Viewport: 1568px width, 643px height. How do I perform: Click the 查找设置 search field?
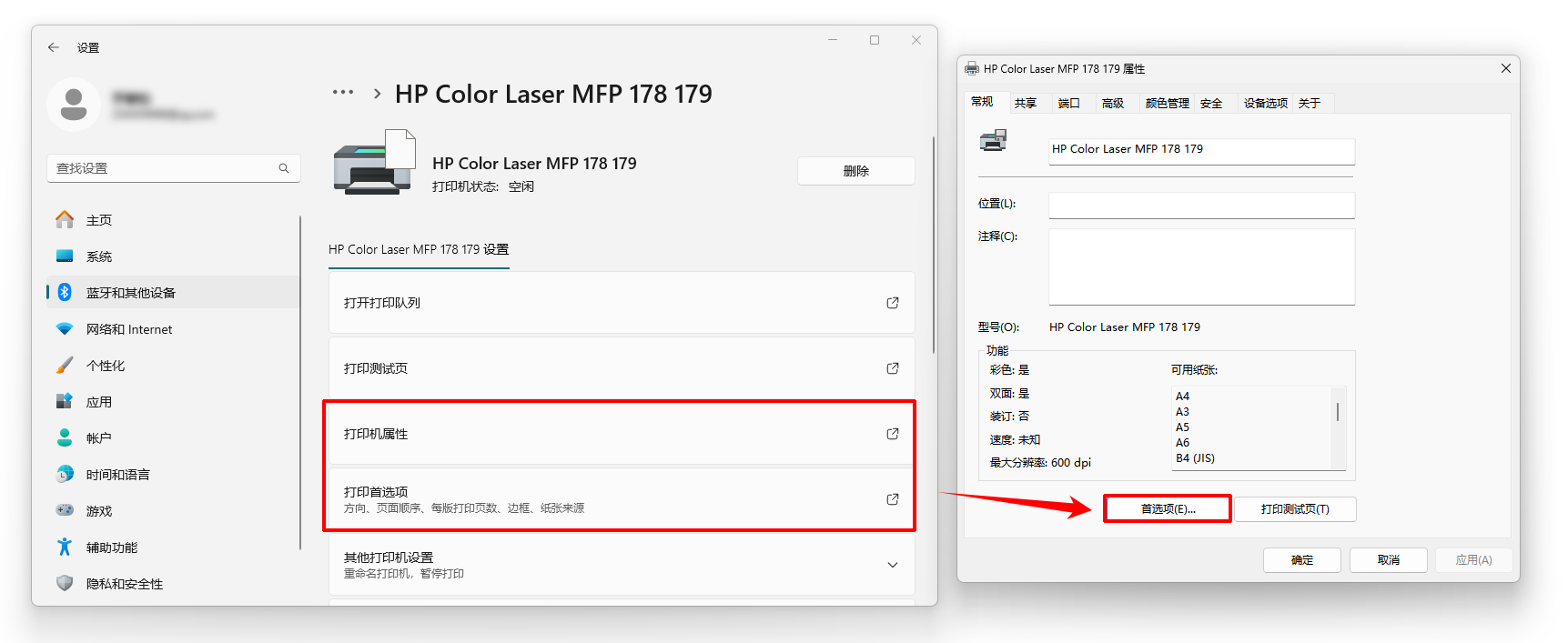pyautogui.click(x=174, y=168)
